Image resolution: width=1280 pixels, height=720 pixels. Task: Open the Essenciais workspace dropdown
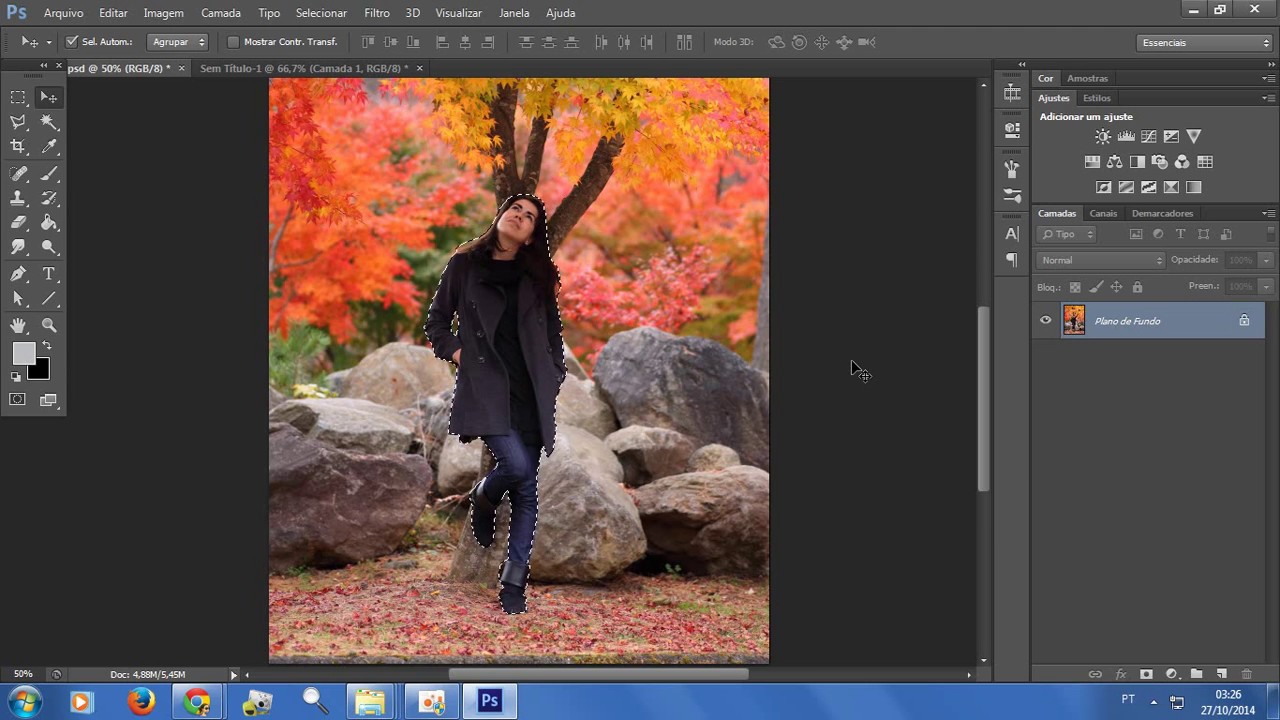click(x=1205, y=42)
